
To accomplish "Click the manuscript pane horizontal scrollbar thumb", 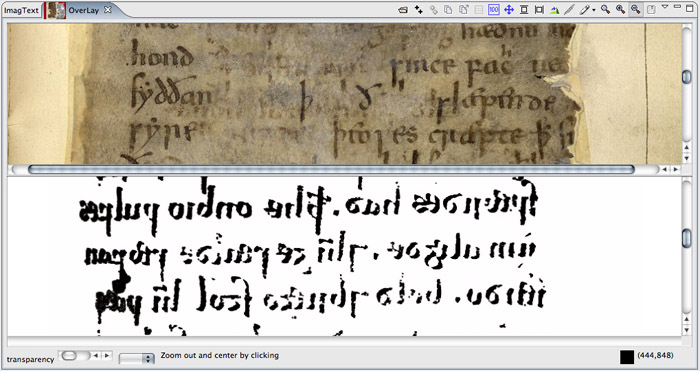I will pos(331,169).
